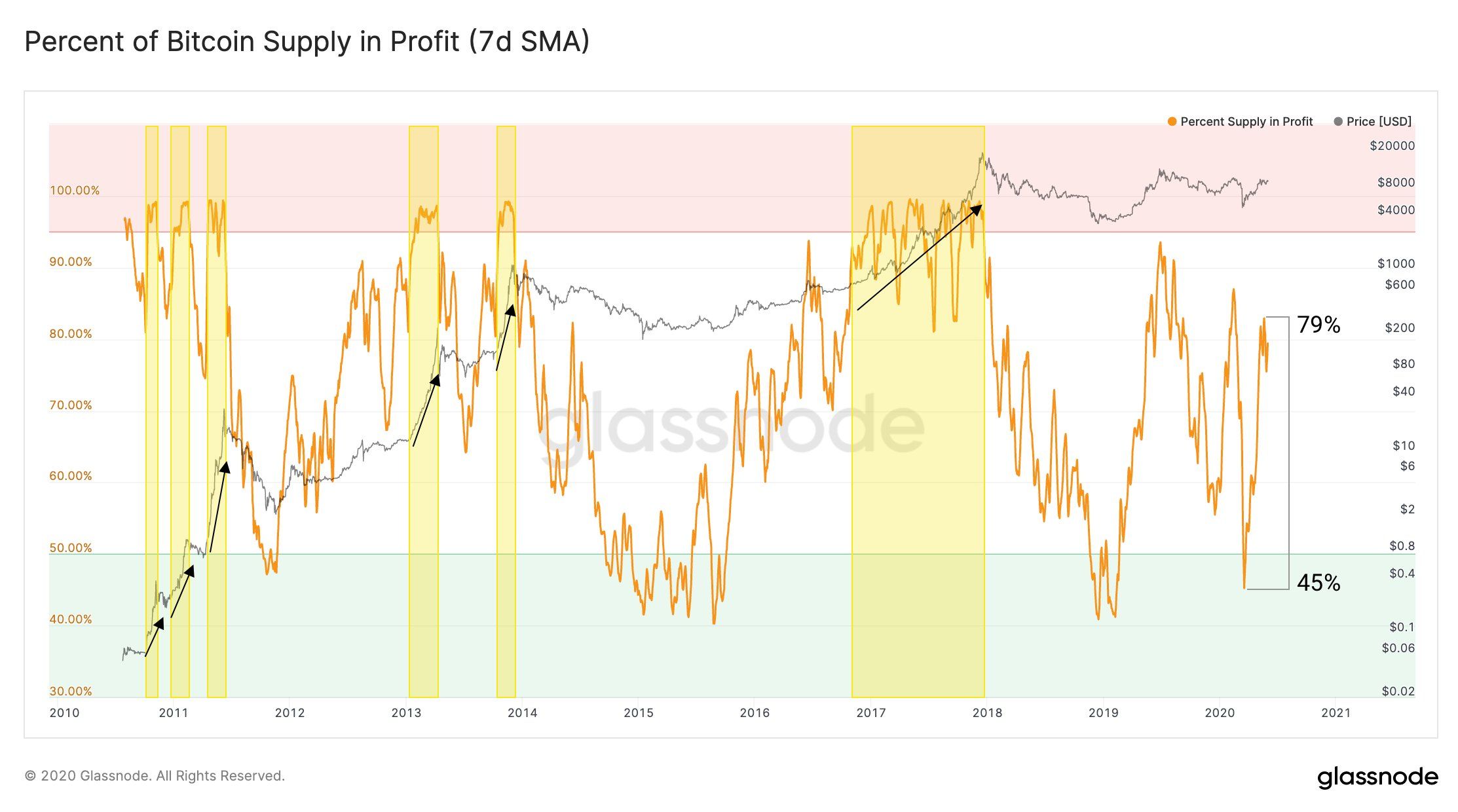Click the black arrow tip in the 2017 region
The image size is (1458, 812).
[979, 207]
